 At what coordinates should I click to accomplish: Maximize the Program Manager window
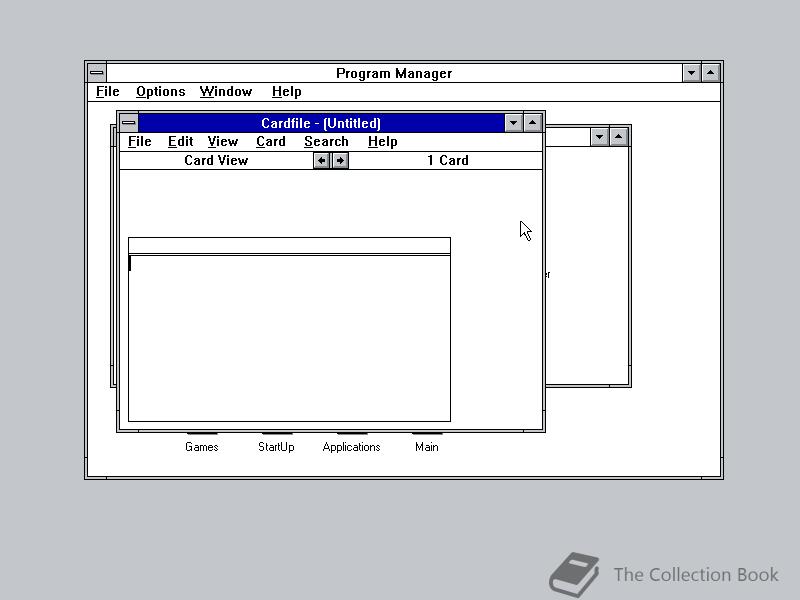point(711,73)
